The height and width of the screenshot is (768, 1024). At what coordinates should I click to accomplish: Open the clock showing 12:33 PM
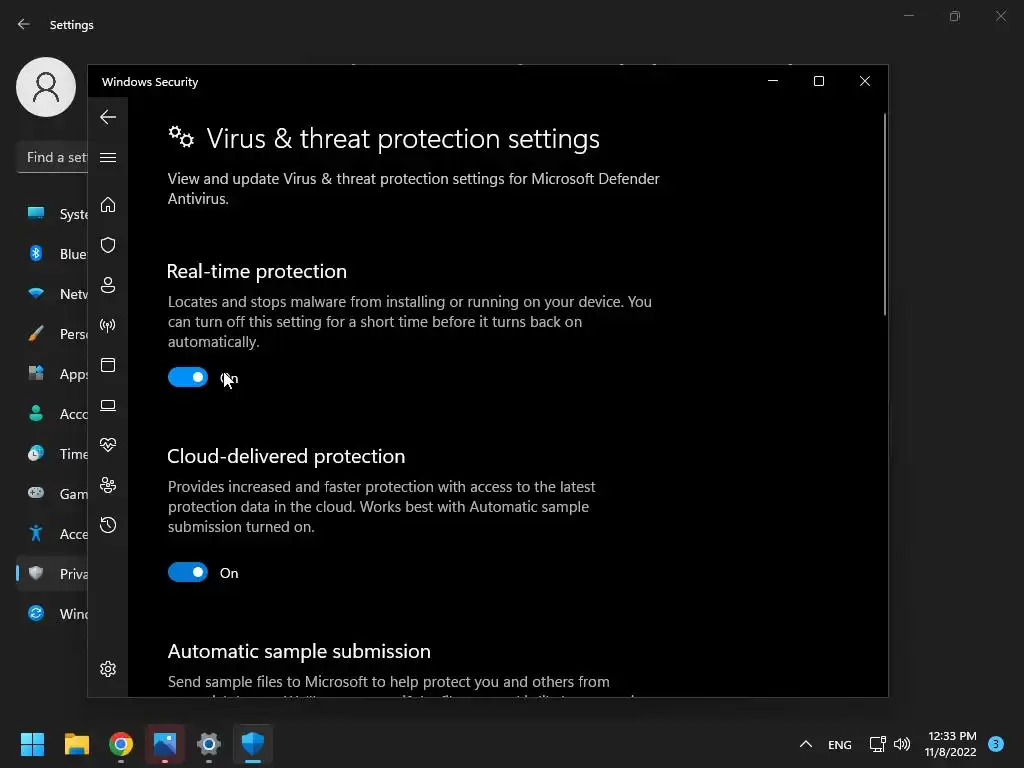click(x=950, y=744)
